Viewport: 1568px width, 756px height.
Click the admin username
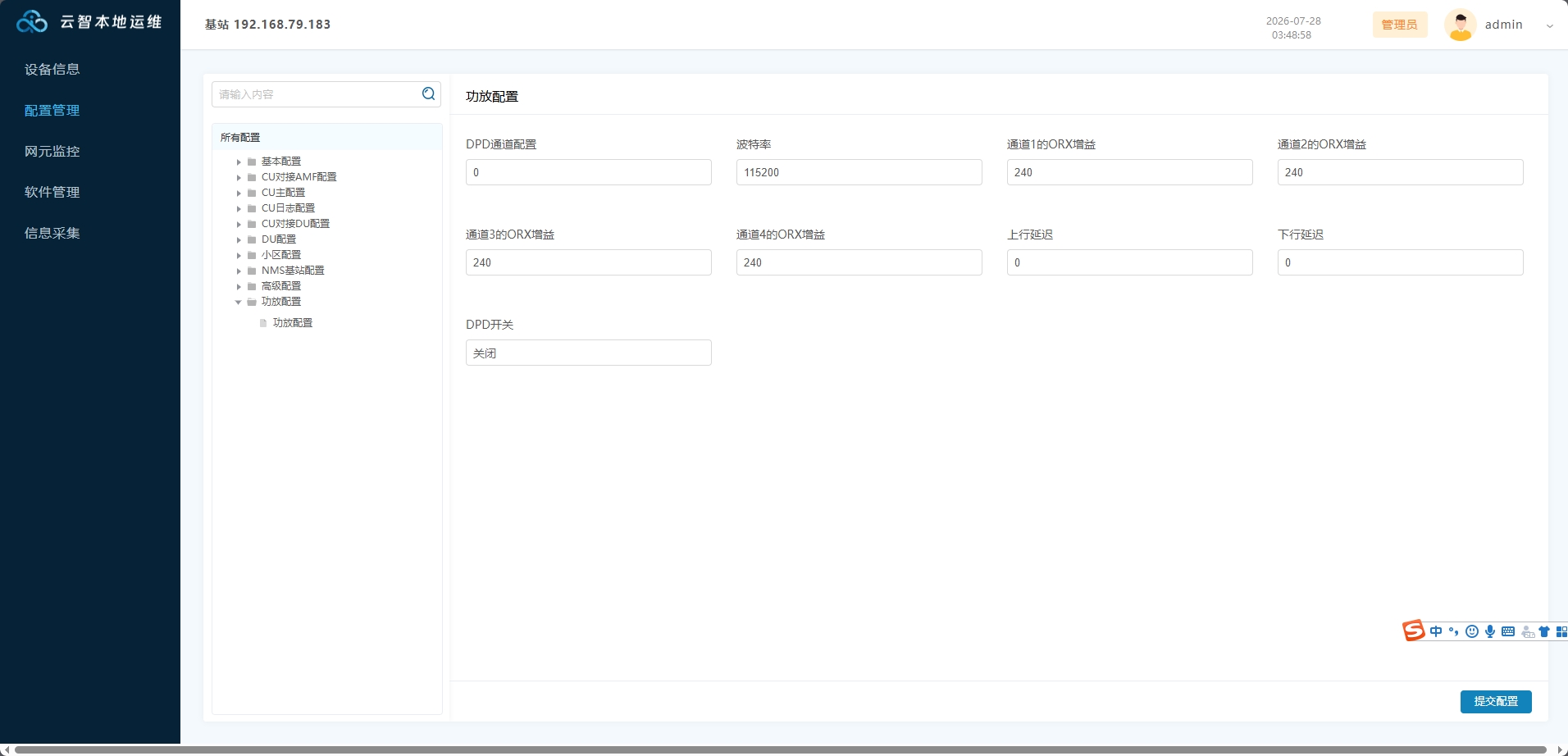click(x=1503, y=25)
